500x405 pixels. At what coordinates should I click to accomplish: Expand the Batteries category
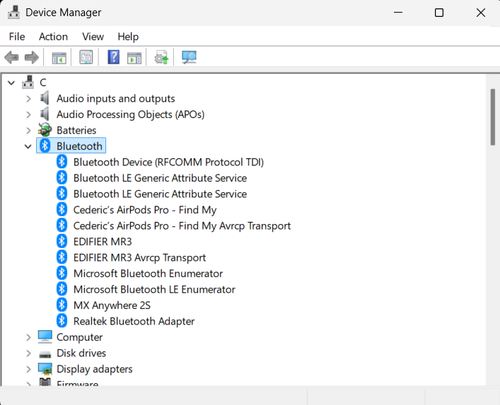pos(28,130)
